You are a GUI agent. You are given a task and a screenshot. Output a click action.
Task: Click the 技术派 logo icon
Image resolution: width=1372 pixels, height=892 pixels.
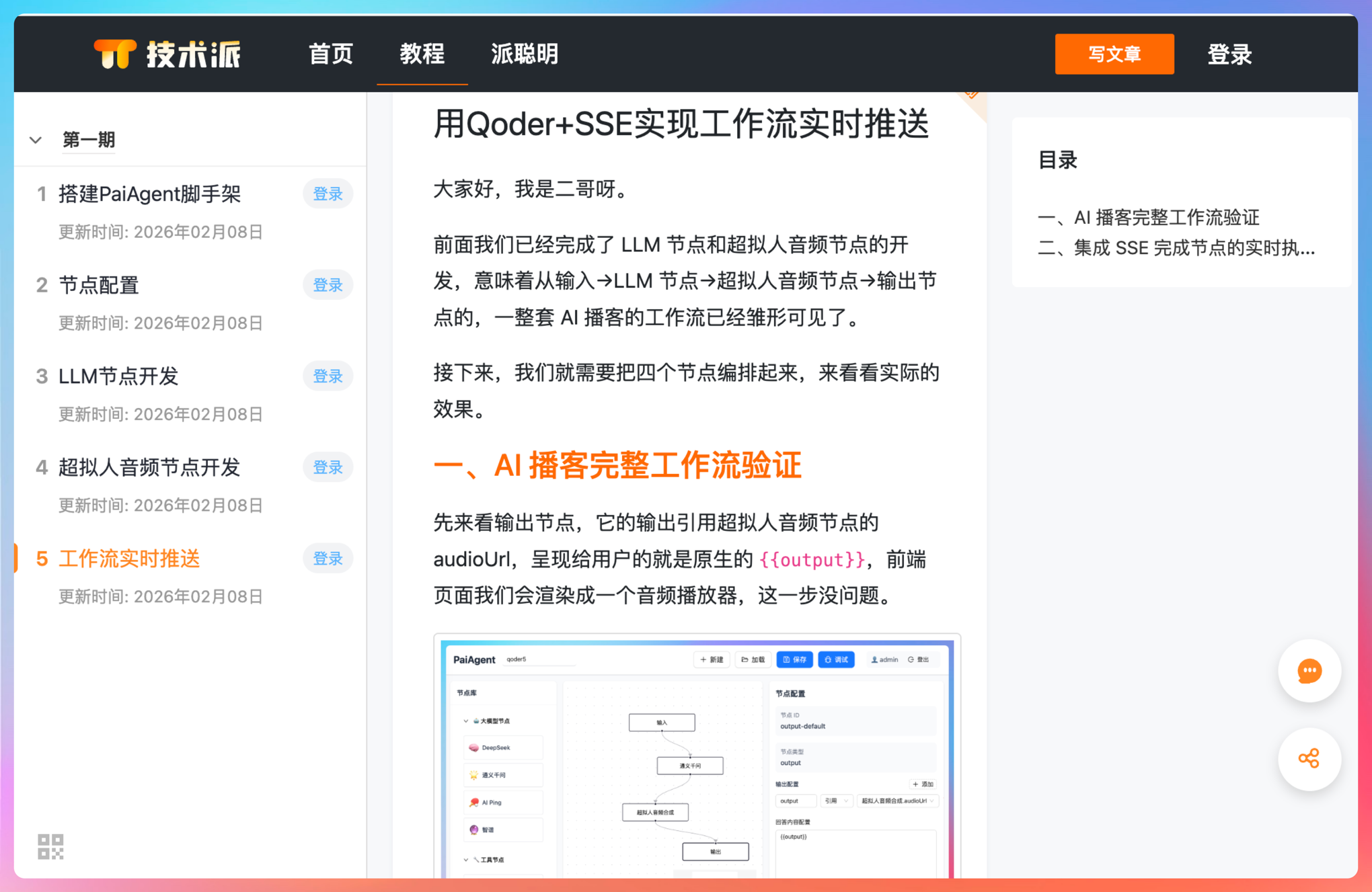click(x=114, y=54)
